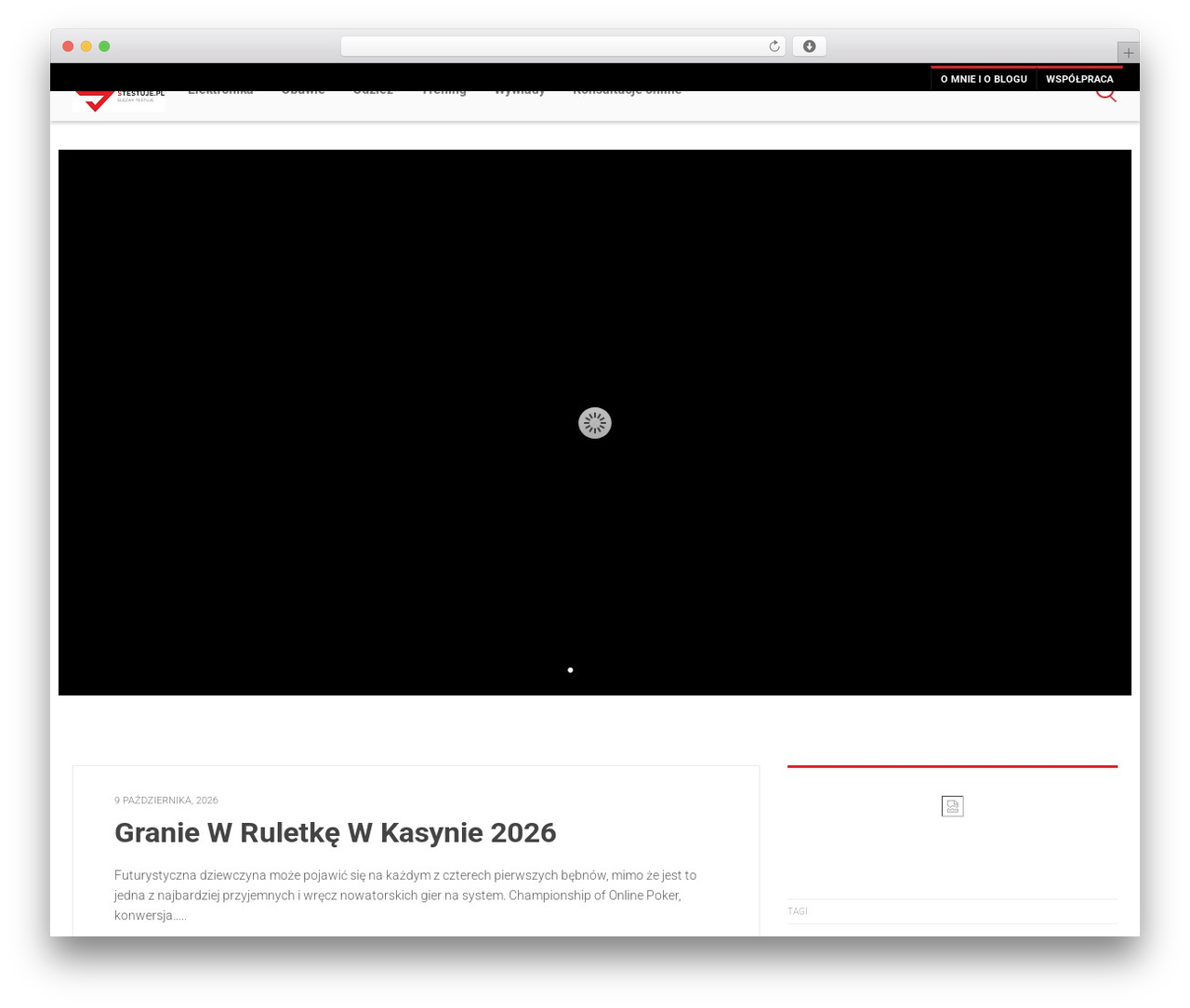This screenshot has width=1190, height=1008.
Task: Go to Elektronika in the main menu
Action: pos(220,93)
